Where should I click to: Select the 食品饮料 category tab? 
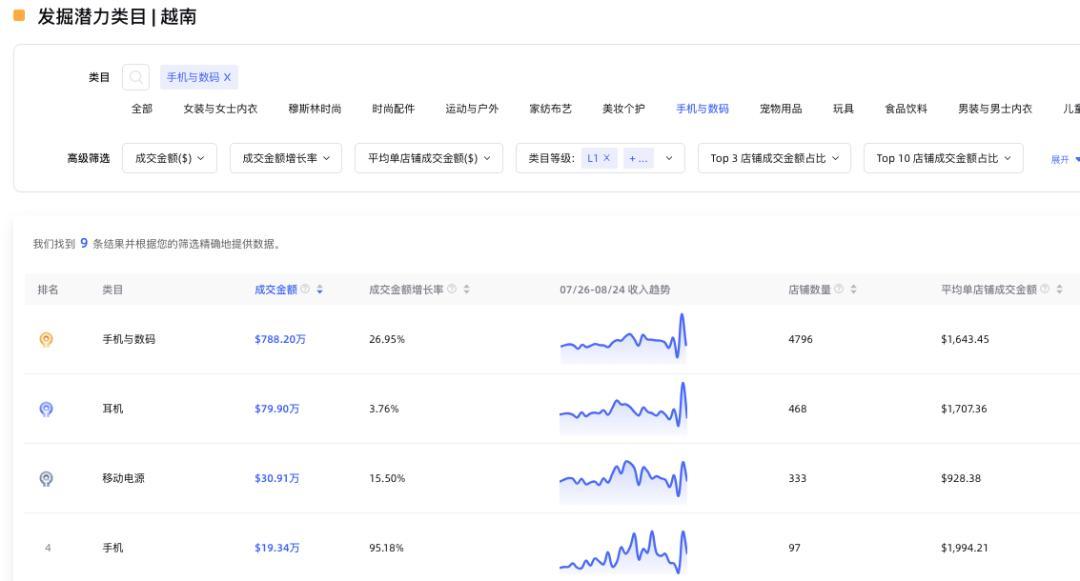(x=906, y=109)
